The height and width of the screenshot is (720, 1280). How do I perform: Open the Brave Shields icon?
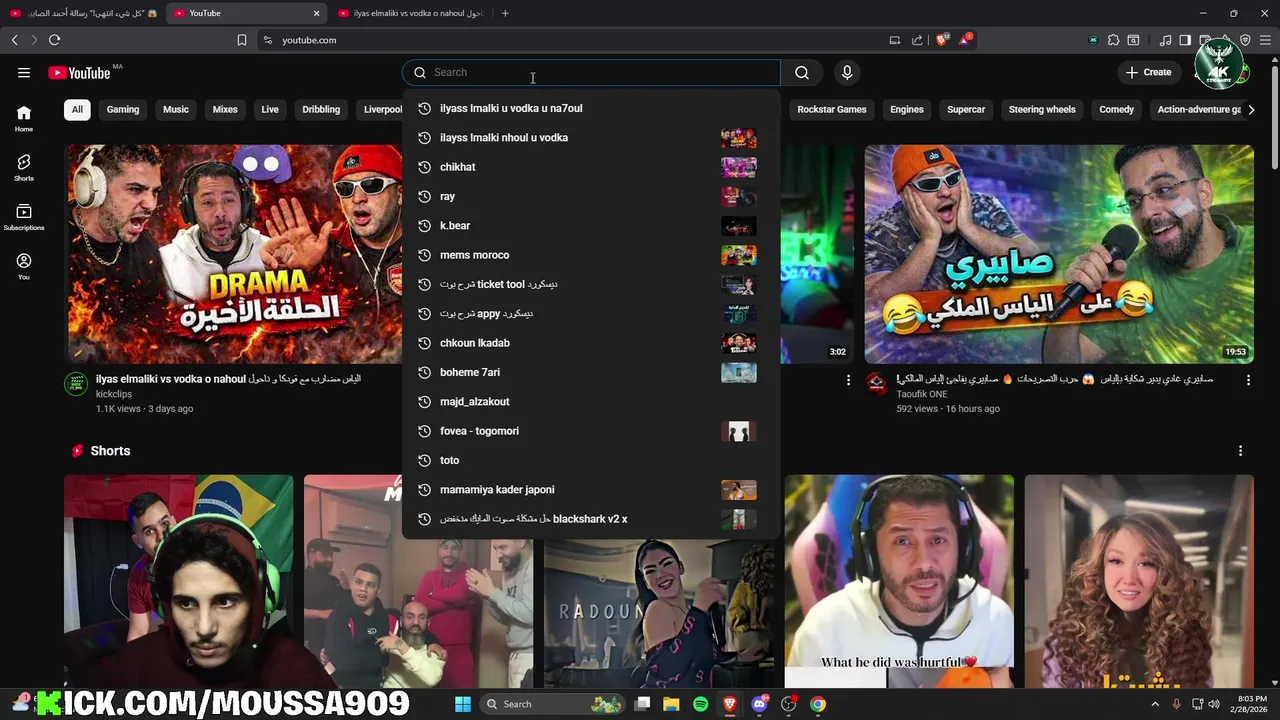tap(942, 40)
